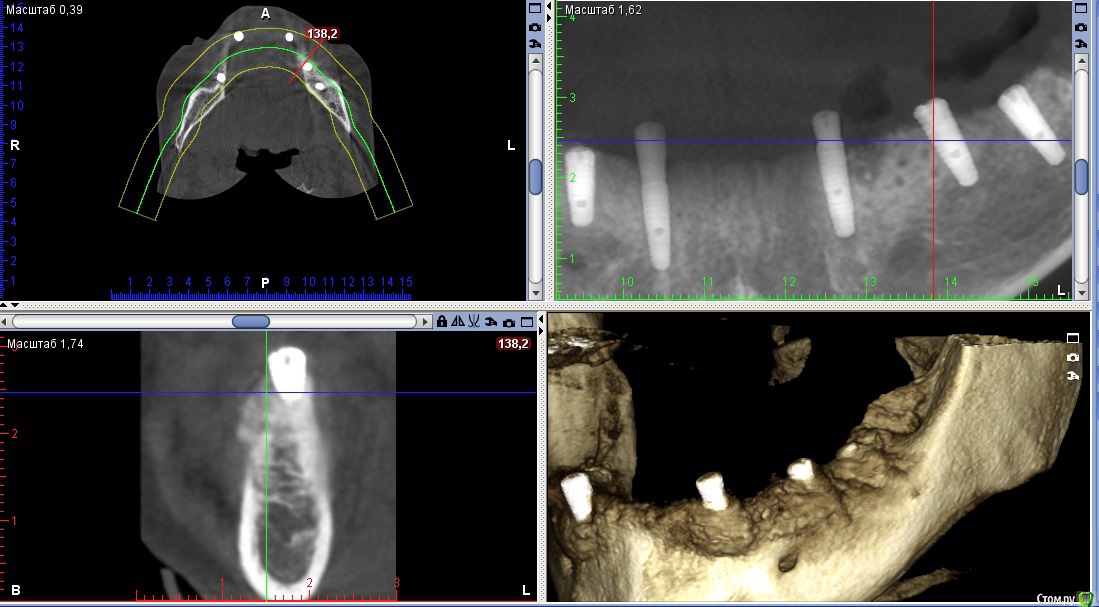The height and width of the screenshot is (607, 1099).
Task: Click the lock icon in cross-section toolbar
Action: pos(441,322)
